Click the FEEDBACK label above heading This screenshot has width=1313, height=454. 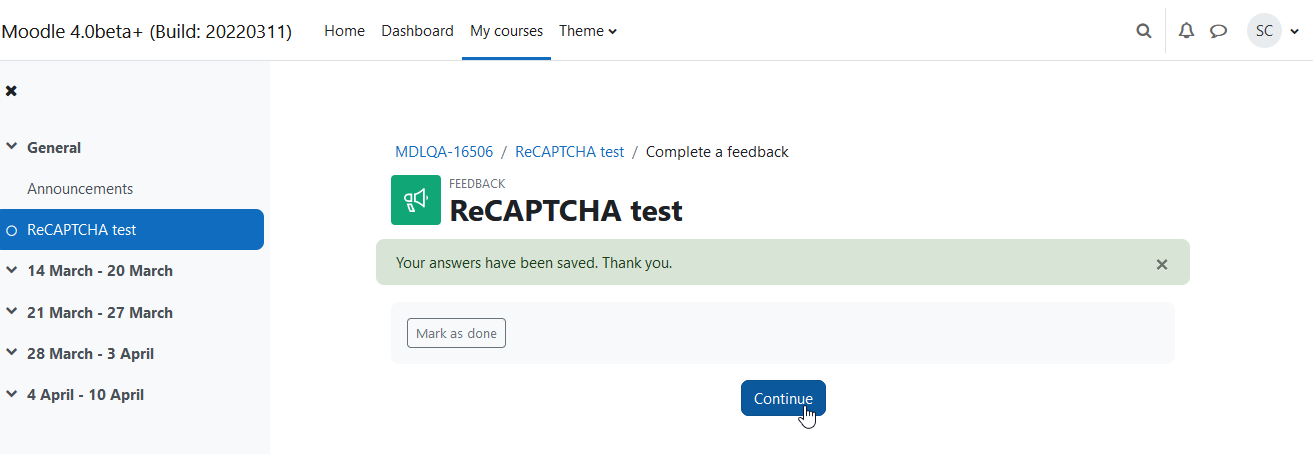click(x=477, y=184)
